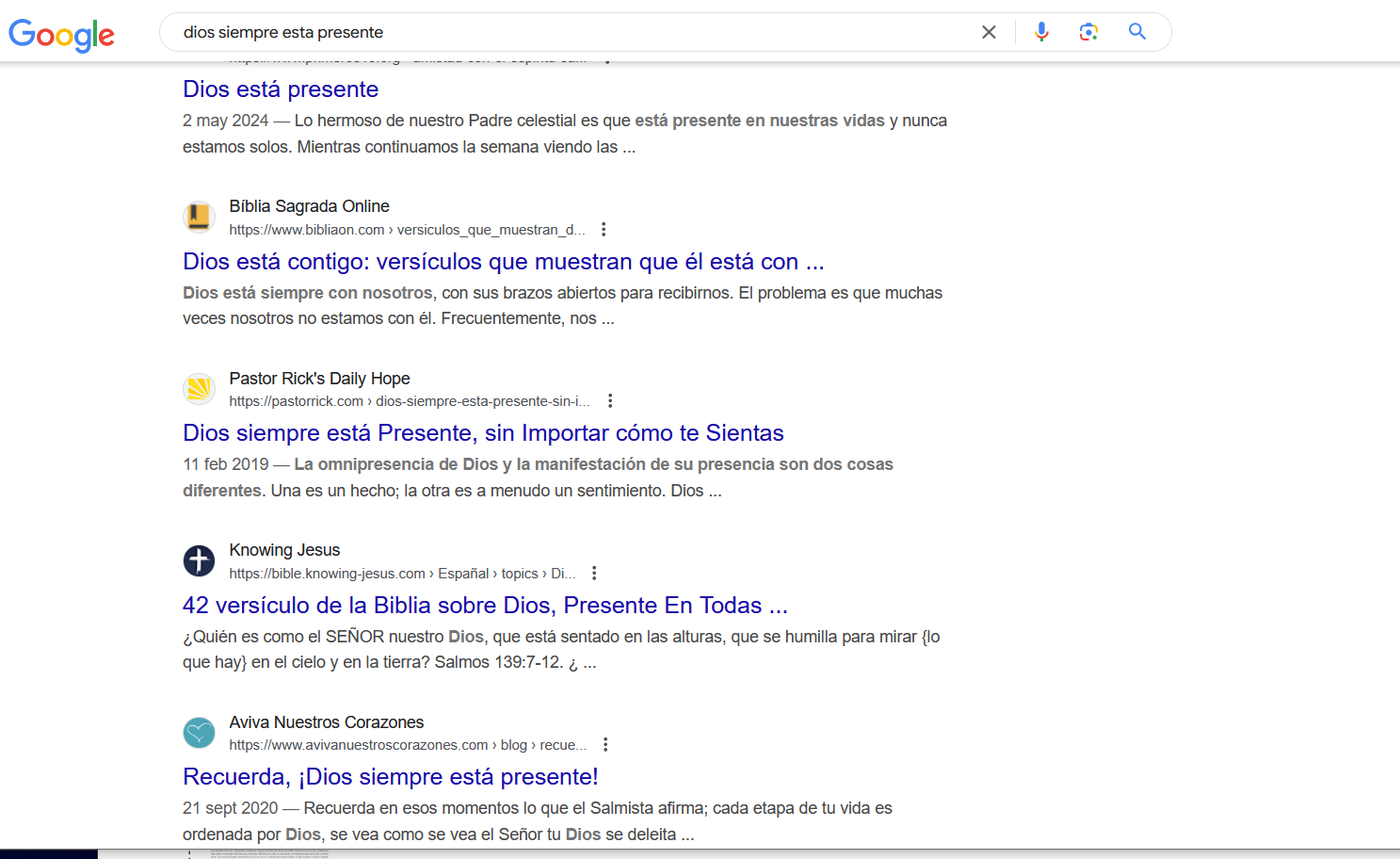Open 'Dios está presente' result
Viewport: 1400px width, 859px height.
(x=281, y=89)
